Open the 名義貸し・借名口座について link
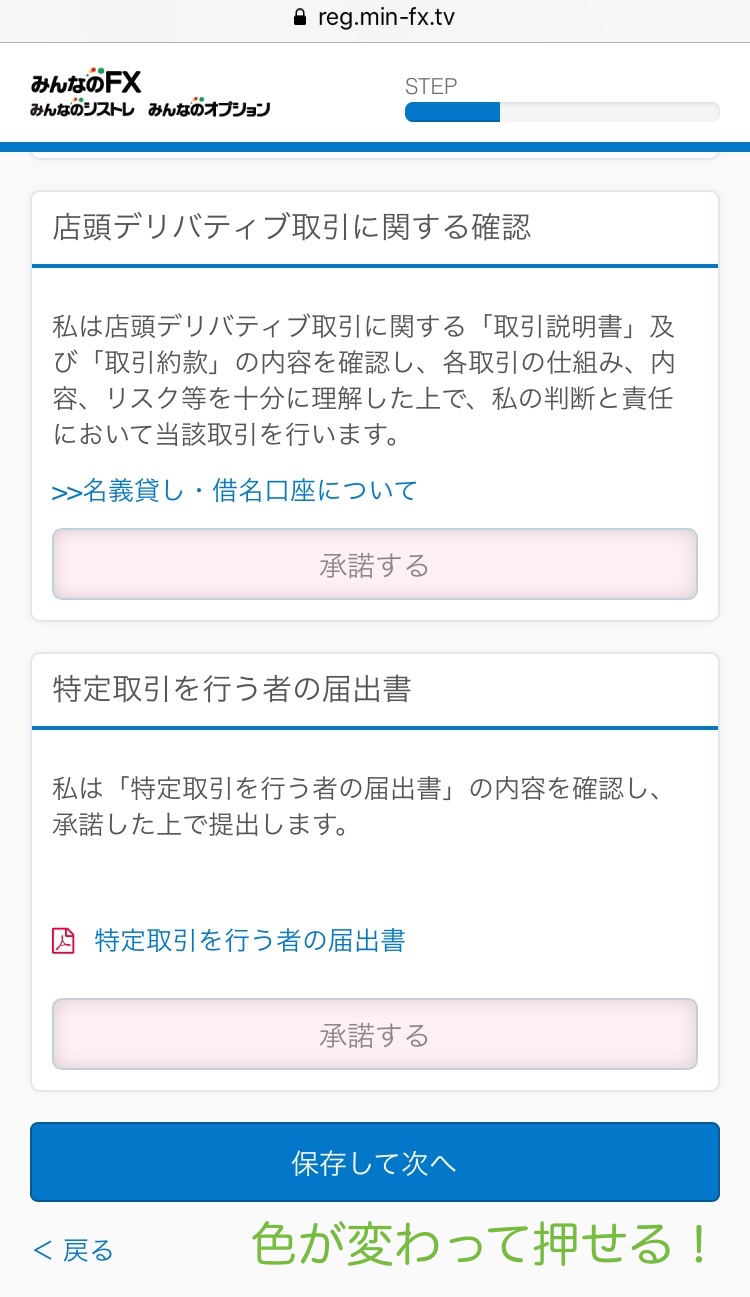The height and width of the screenshot is (1297, 750). coord(250,491)
